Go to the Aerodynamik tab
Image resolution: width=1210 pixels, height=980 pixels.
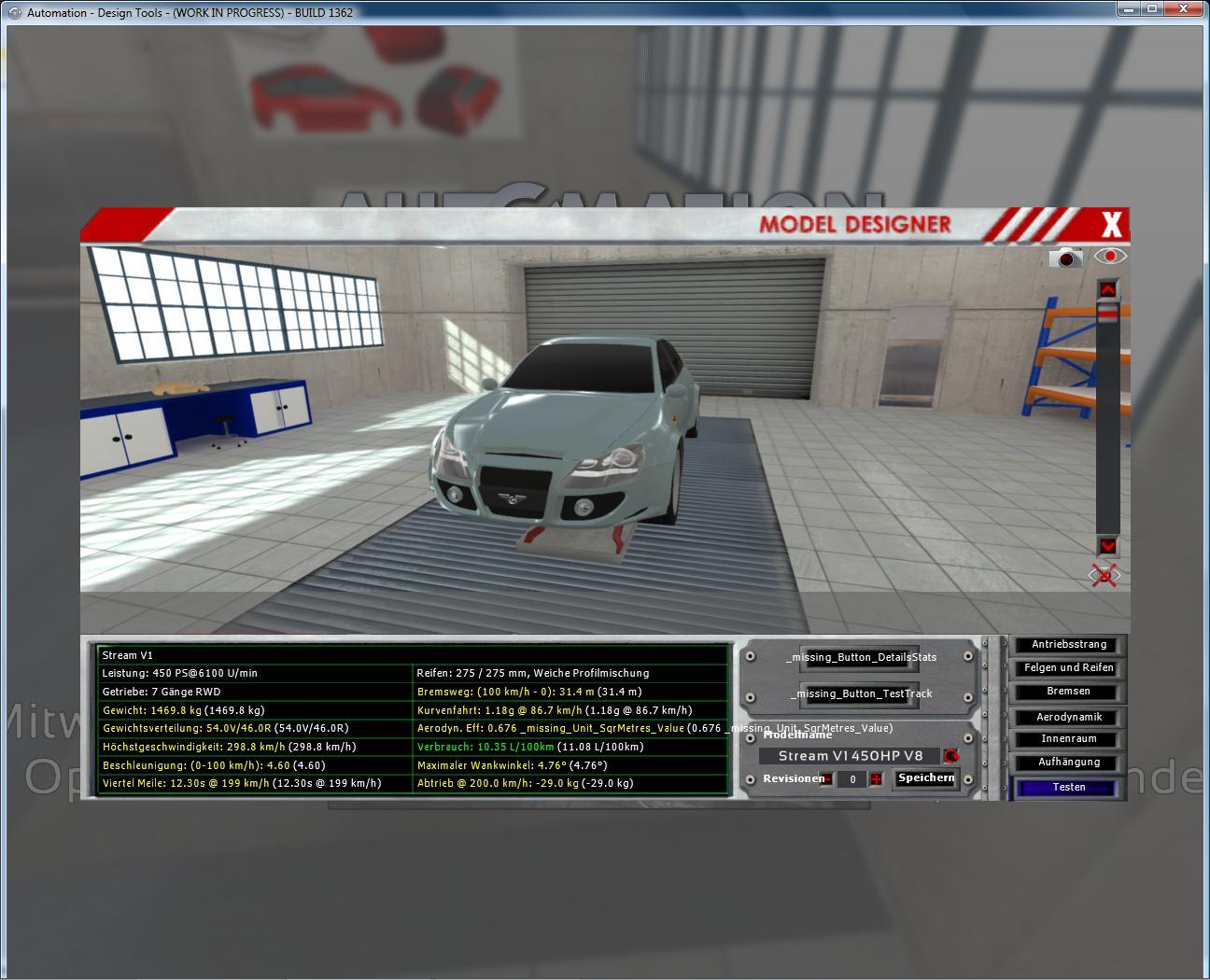pyautogui.click(x=1068, y=717)
